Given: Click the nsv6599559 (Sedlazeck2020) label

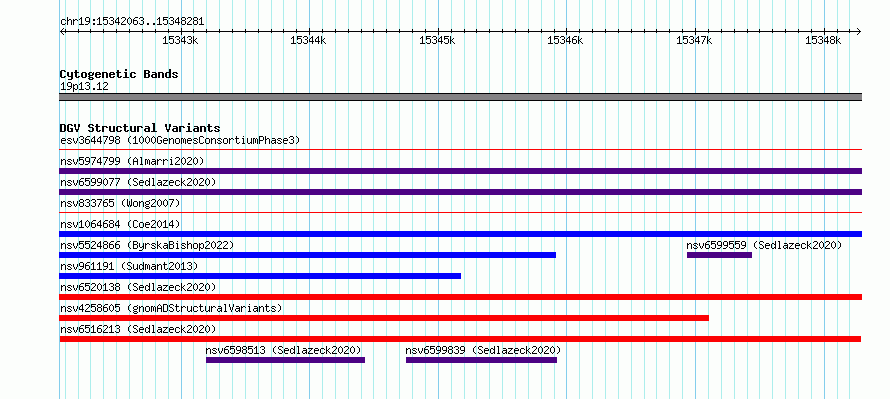Looking at the screenshot, I should (764, 245).
